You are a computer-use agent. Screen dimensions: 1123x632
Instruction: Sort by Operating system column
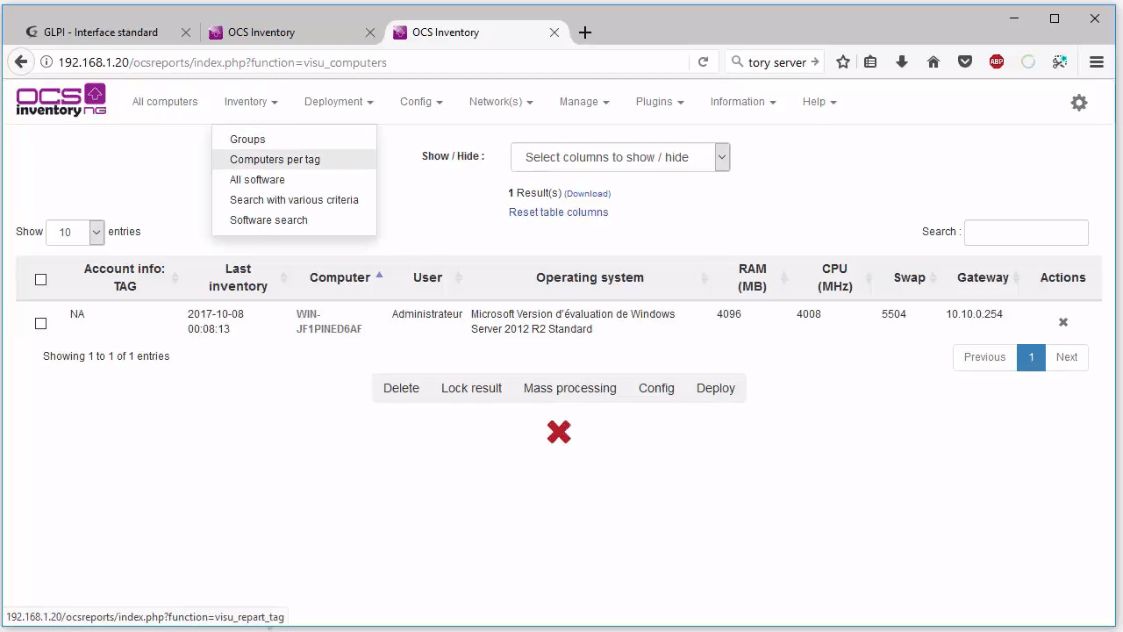pyautogui.click(x=589, y=277)
